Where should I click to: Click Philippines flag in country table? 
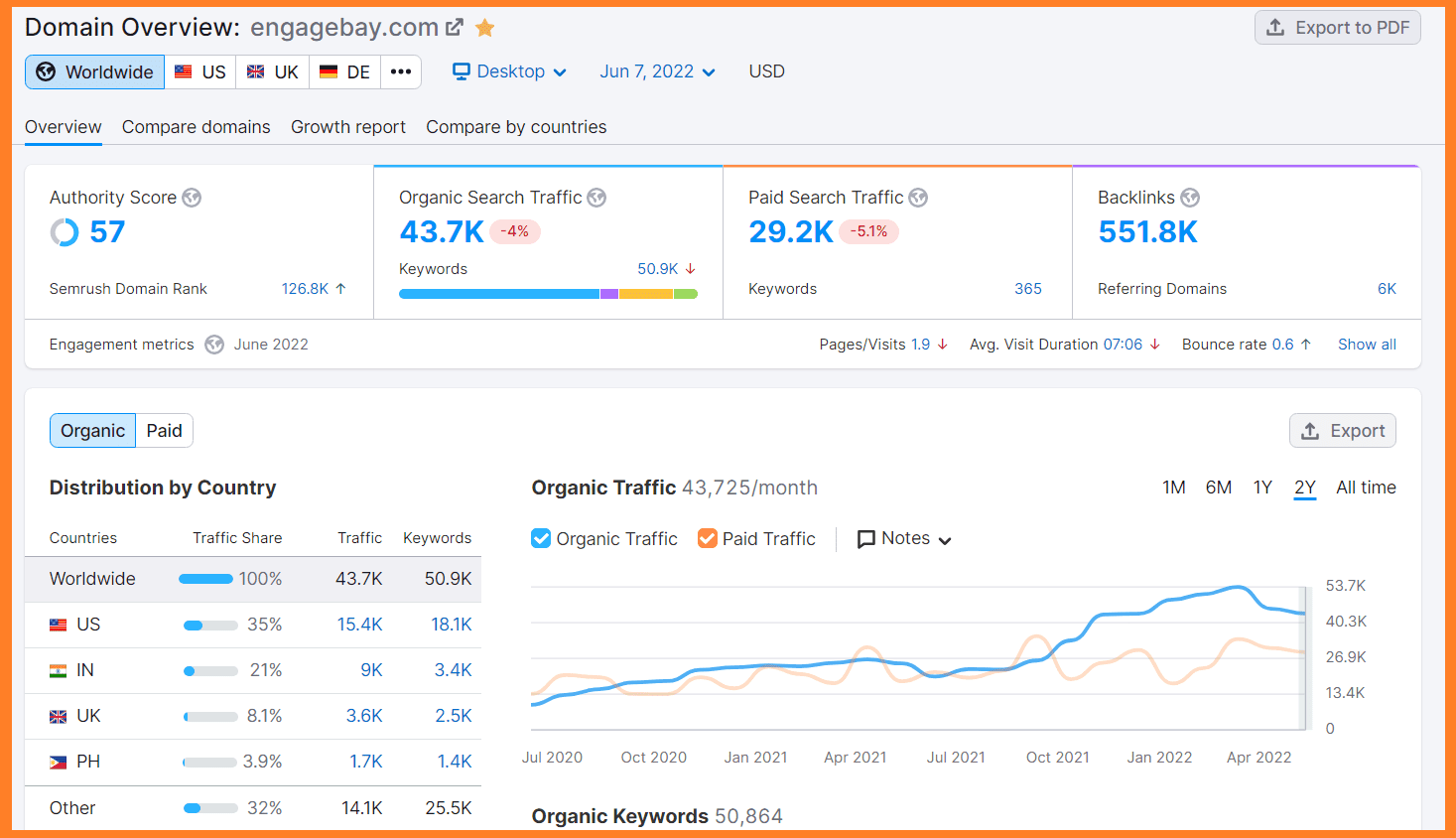[59, 763]
